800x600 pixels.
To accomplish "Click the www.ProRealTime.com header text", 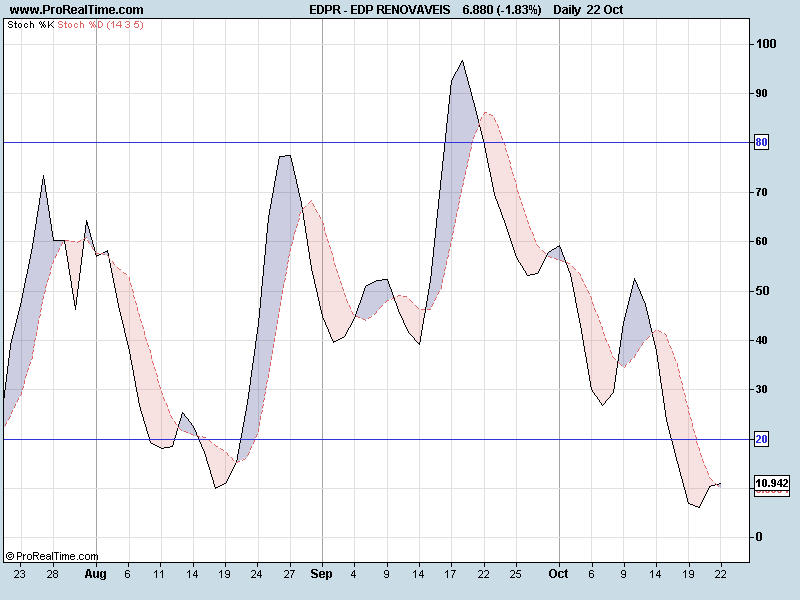I will [x=77, y=10].
